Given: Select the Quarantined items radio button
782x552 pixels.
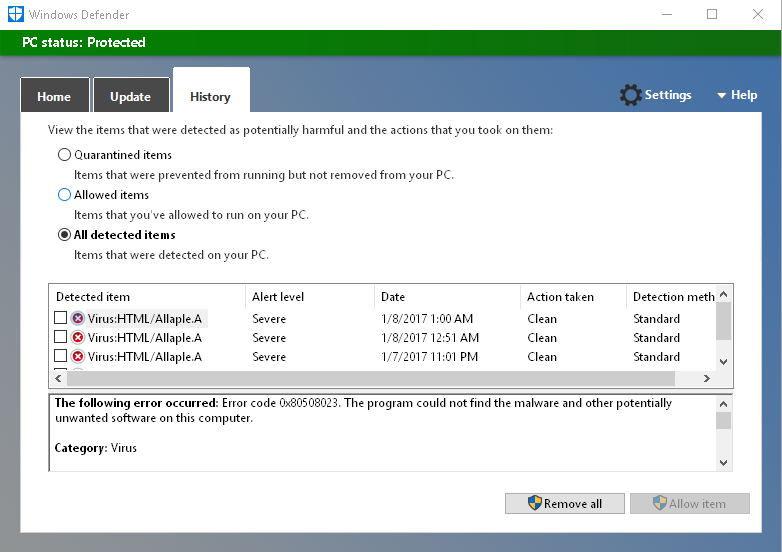Looking at the screenshot, I should [64, 155].
